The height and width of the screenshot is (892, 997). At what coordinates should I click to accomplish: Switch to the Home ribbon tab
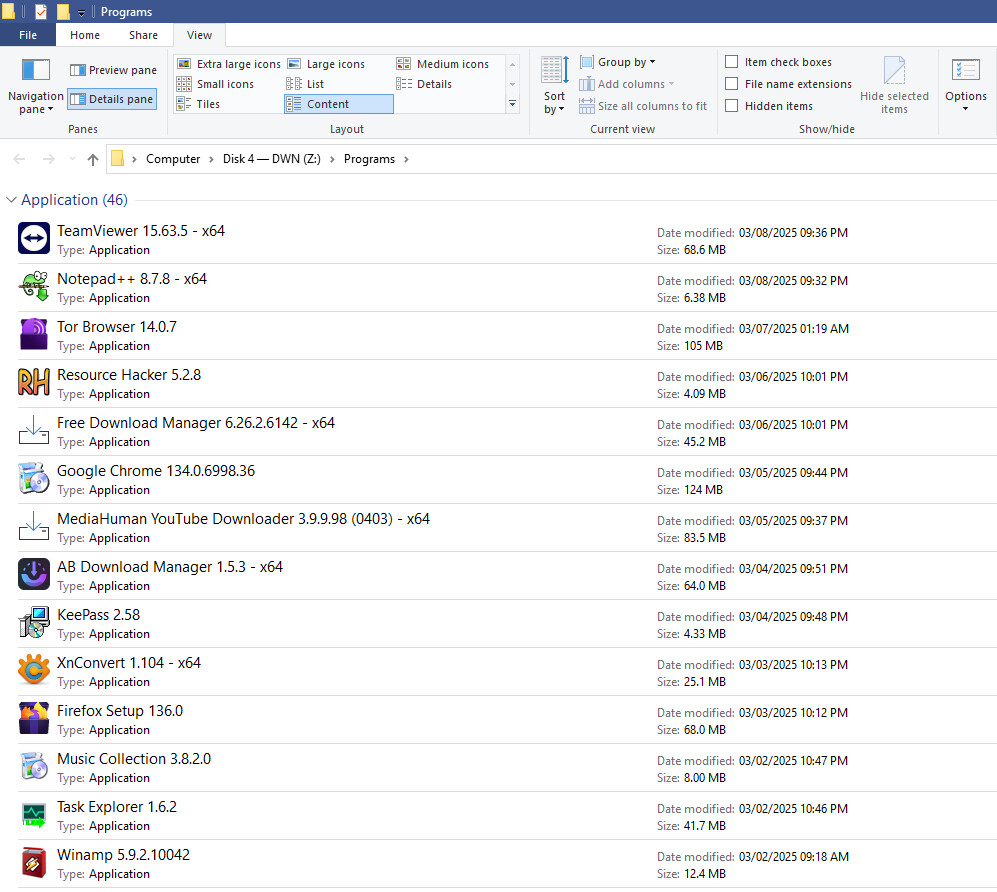click(x=85, y=35)
